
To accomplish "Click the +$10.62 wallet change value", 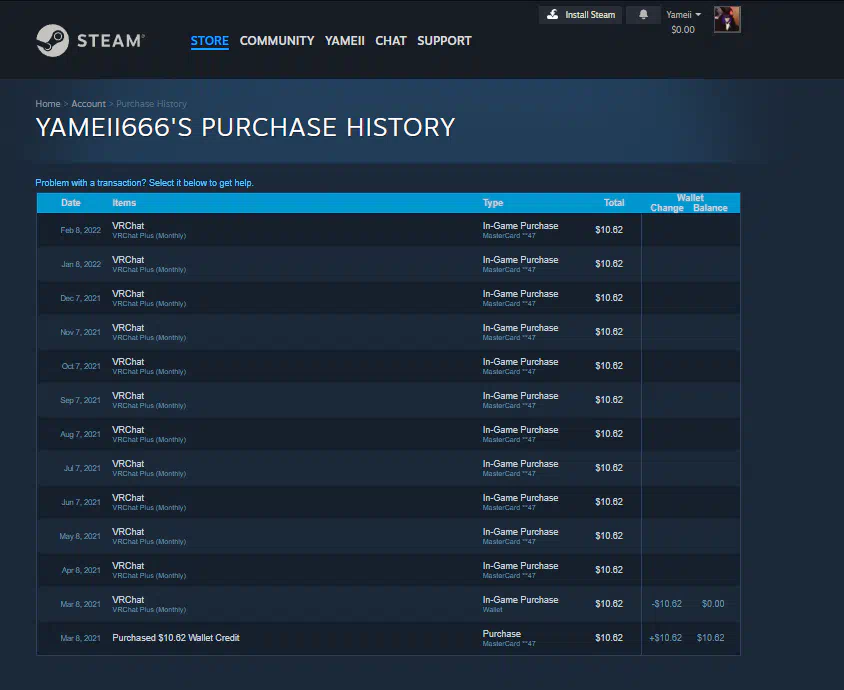I will [x=665, y=638].
